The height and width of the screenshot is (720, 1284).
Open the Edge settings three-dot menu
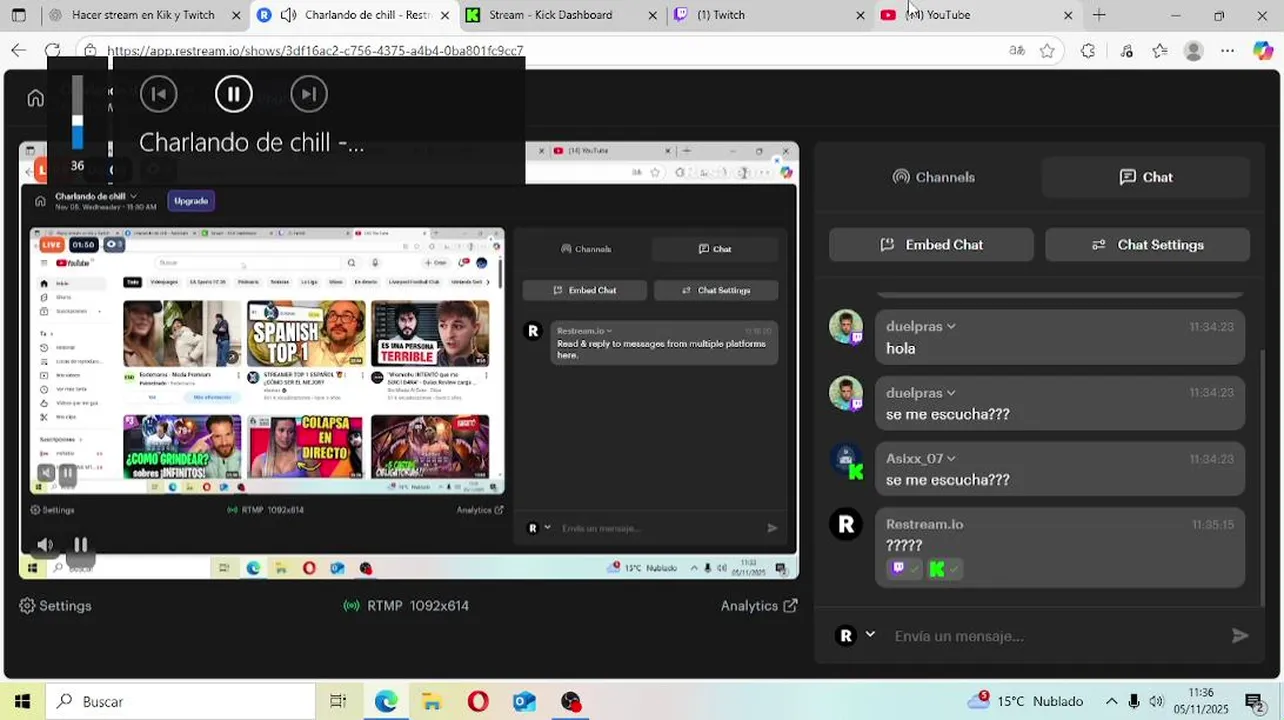pos(1228,51)
